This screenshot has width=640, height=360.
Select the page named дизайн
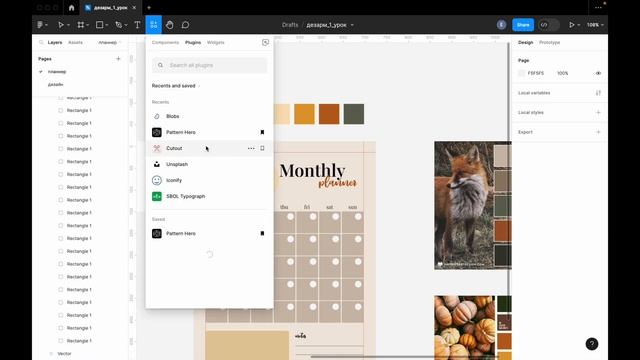[x=56, y=84]
